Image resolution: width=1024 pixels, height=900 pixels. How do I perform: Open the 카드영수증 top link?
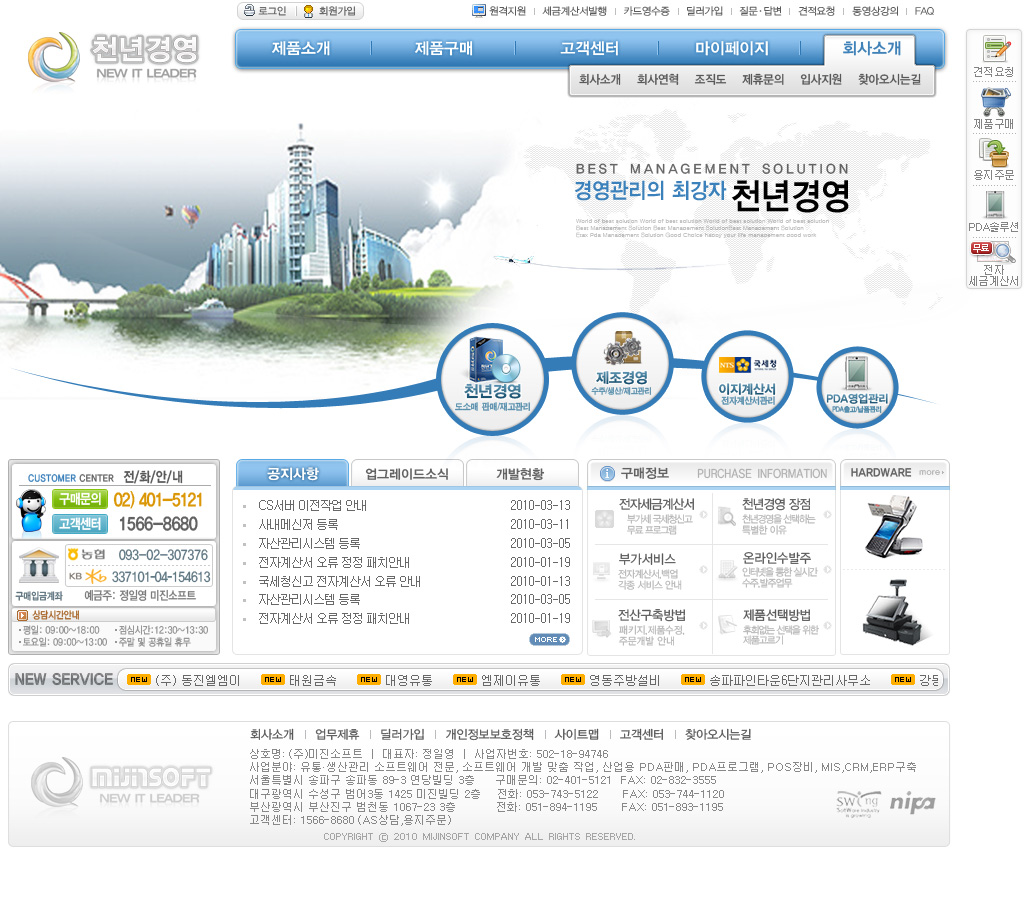pyautogui.click(x=646, y=11)
